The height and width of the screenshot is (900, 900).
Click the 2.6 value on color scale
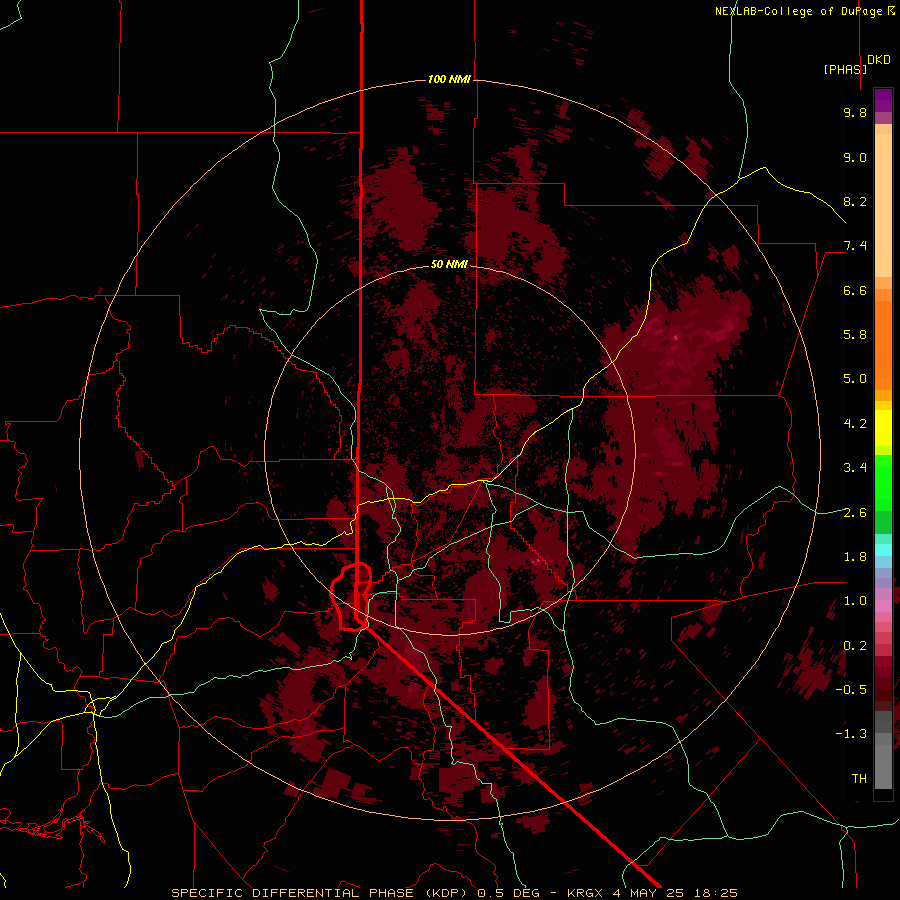point(855,512)
